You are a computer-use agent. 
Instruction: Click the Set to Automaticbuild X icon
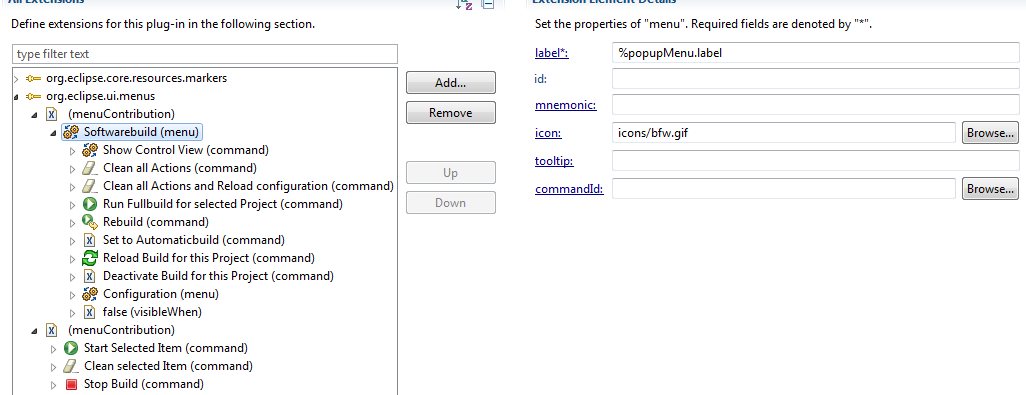coord(90,240)
